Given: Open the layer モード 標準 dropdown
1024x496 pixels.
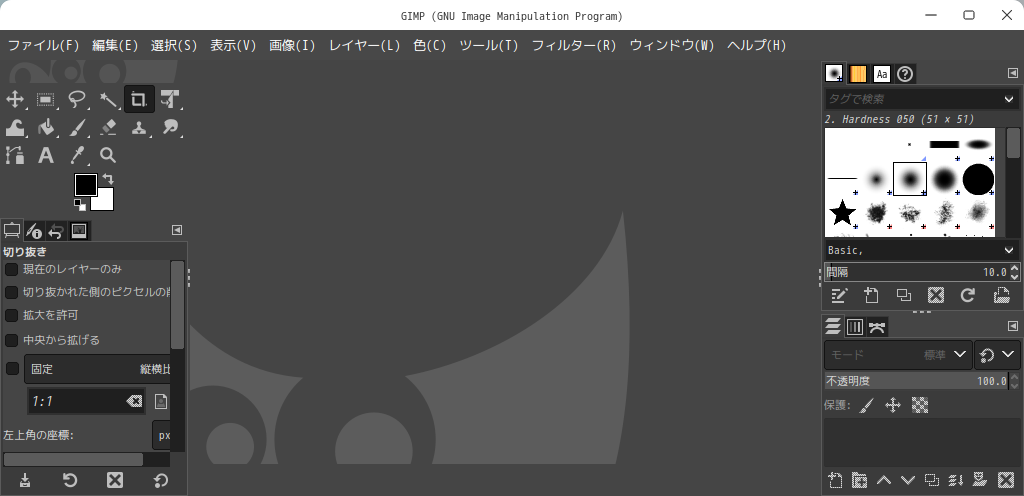Looking at the screenshot, I should pyautogui.click(x=898, y=354).
